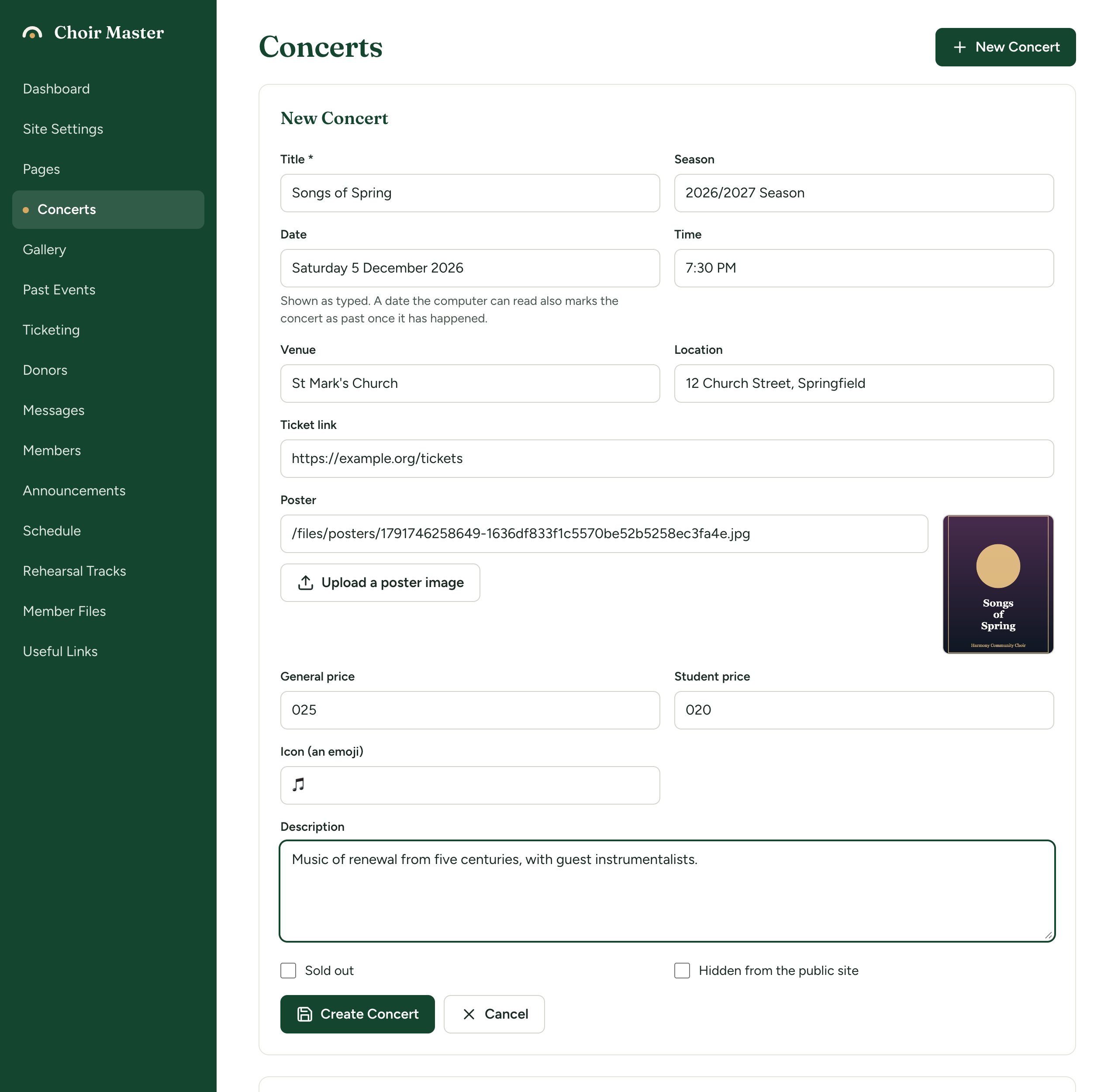The image size is (1118, 1092).
Task: Click the Time field showing 7:30 PM
Action: pos(864,268)
